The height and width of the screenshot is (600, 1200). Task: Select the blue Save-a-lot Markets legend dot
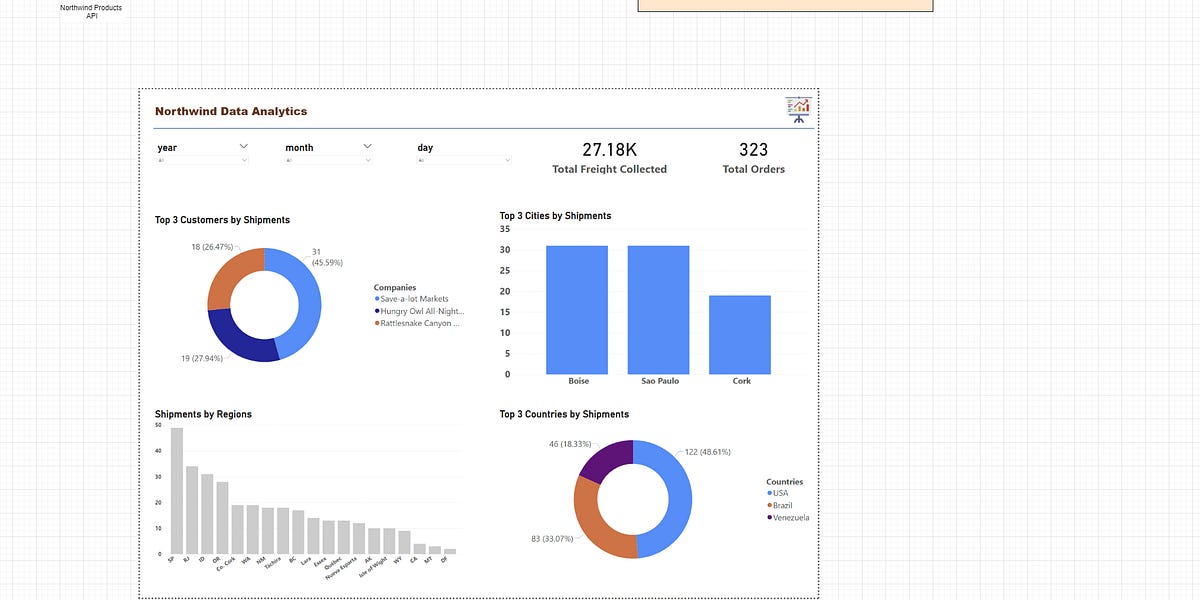(378, 298)
